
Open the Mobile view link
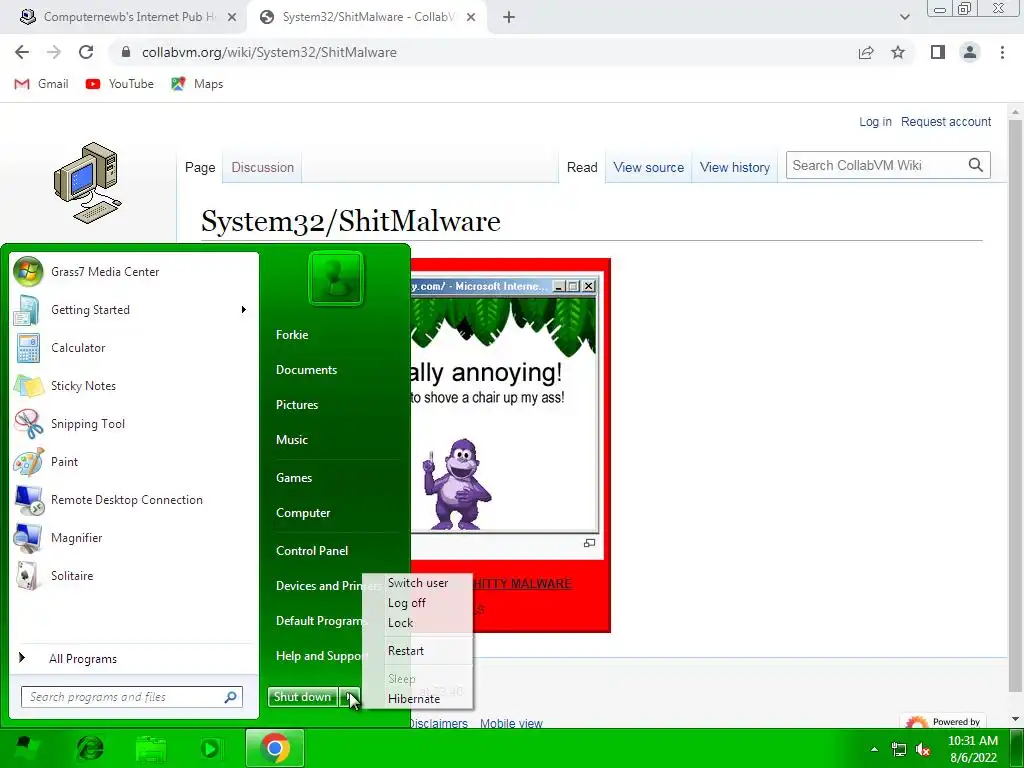pyautogui.click(x=511, y=723)
